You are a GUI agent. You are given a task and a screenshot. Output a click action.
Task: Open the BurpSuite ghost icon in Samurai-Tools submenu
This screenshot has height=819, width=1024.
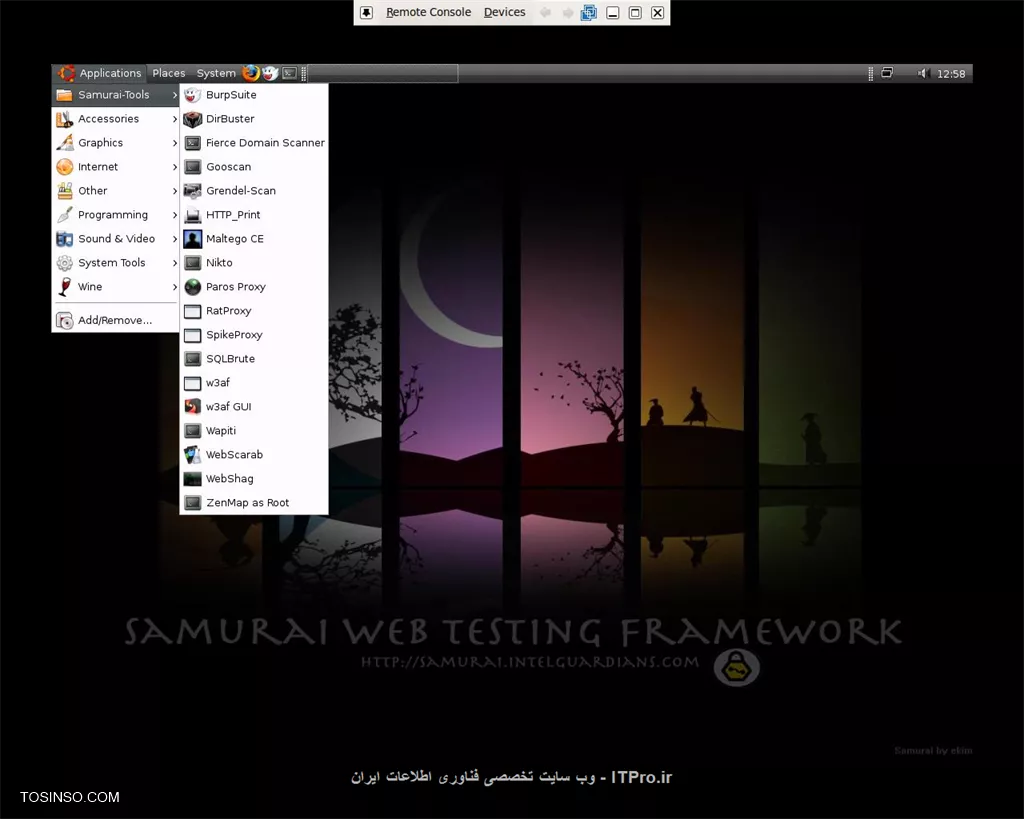(192, 95)
